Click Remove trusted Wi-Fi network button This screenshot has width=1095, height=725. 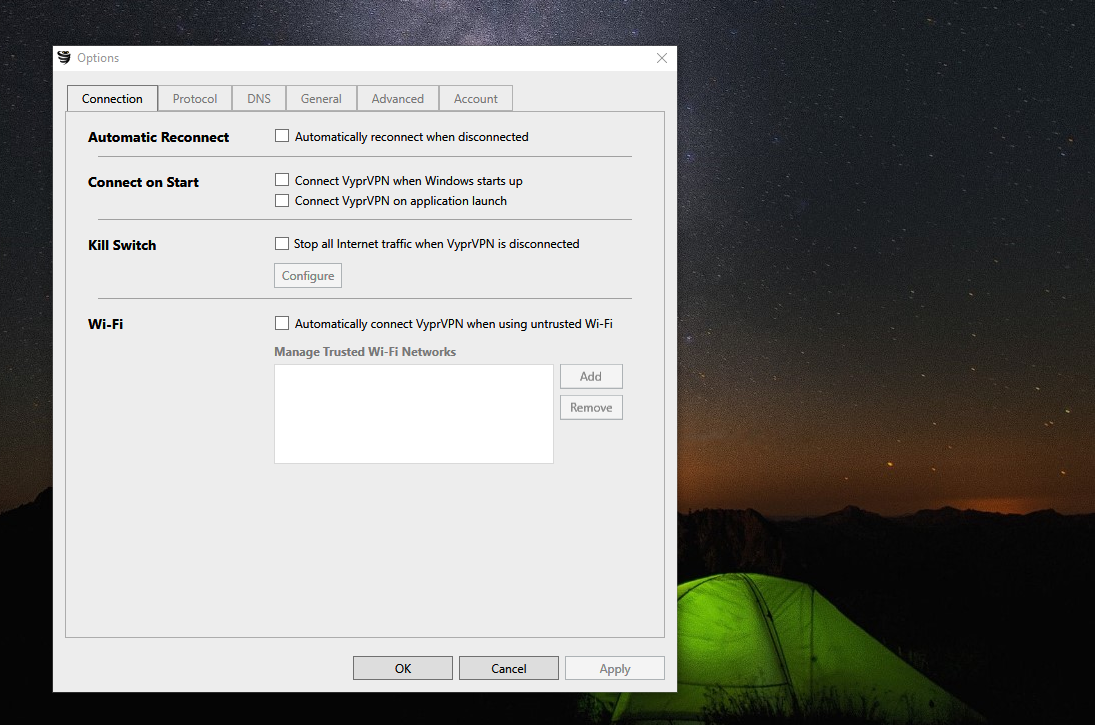(591, 407)
